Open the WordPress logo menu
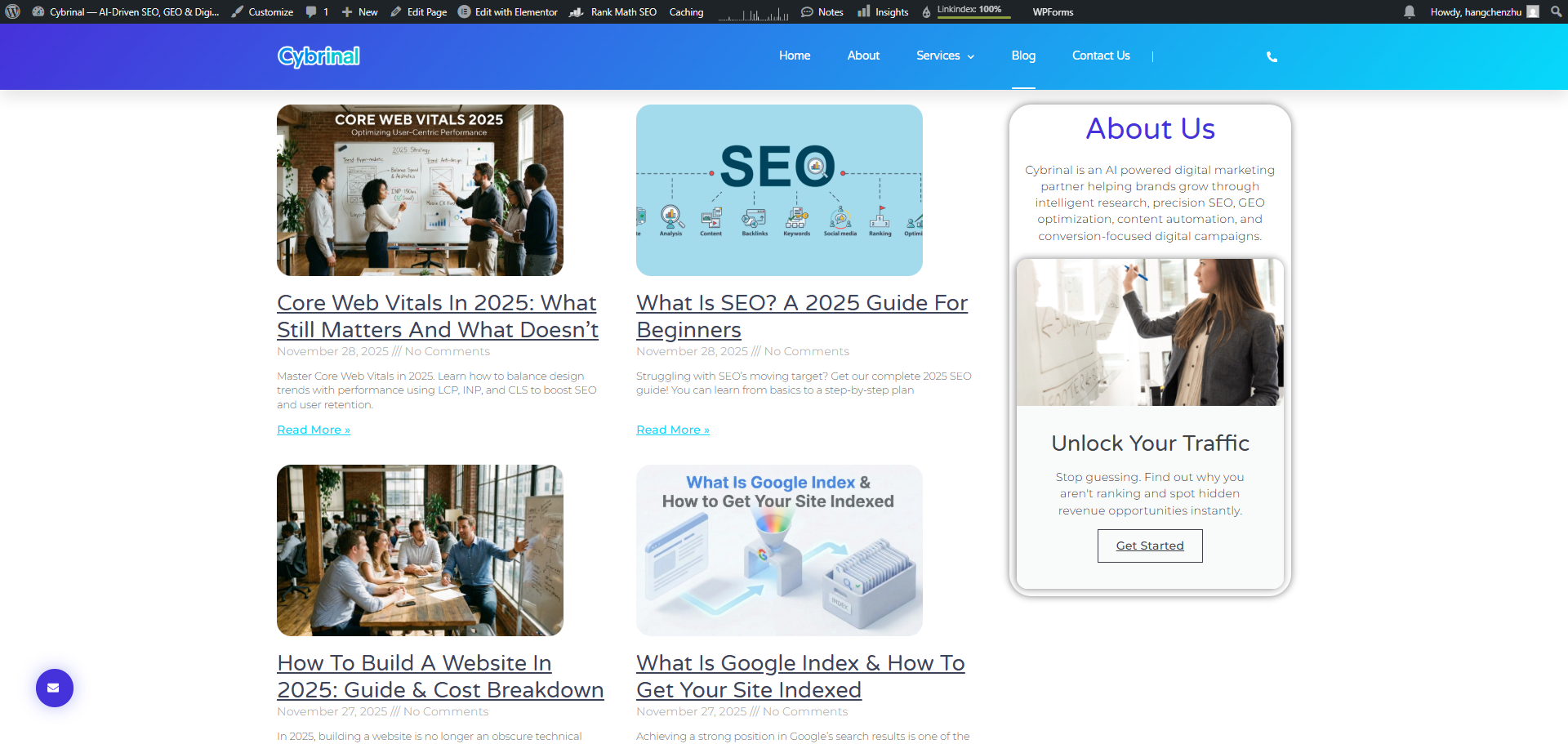 (x=12, y=11)
